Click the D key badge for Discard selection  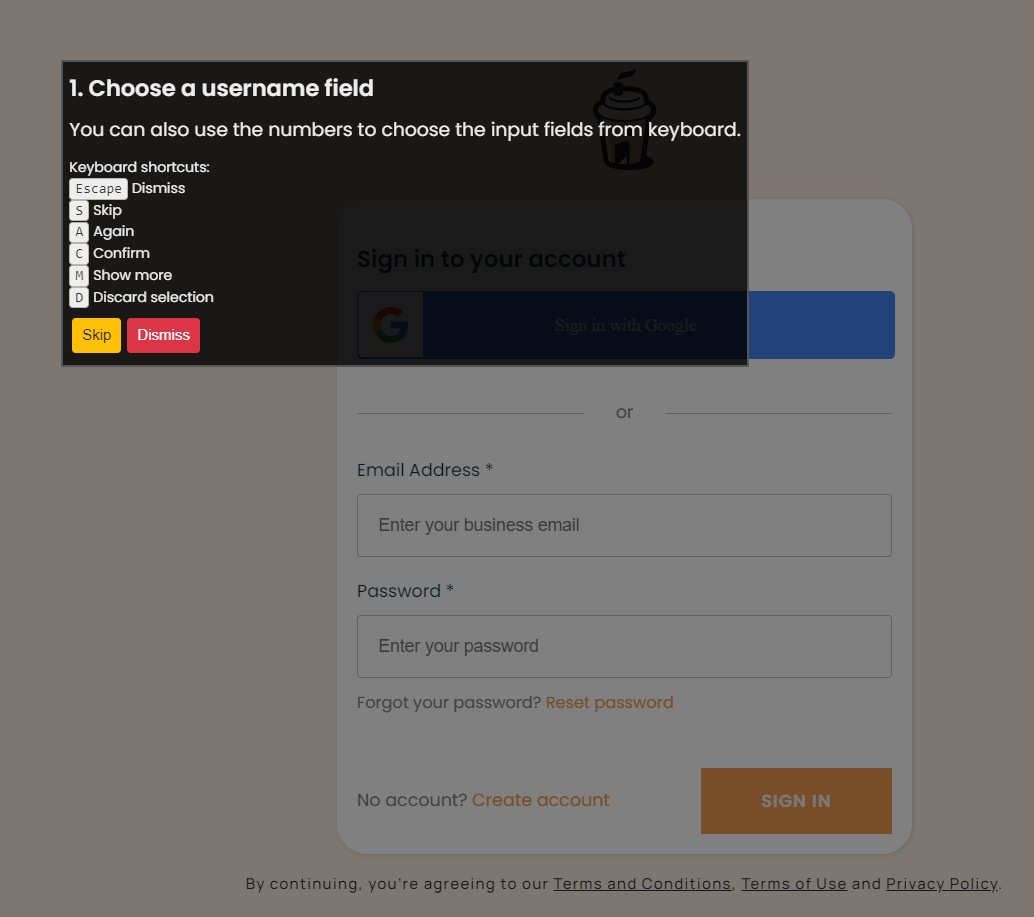coord(78,297)
